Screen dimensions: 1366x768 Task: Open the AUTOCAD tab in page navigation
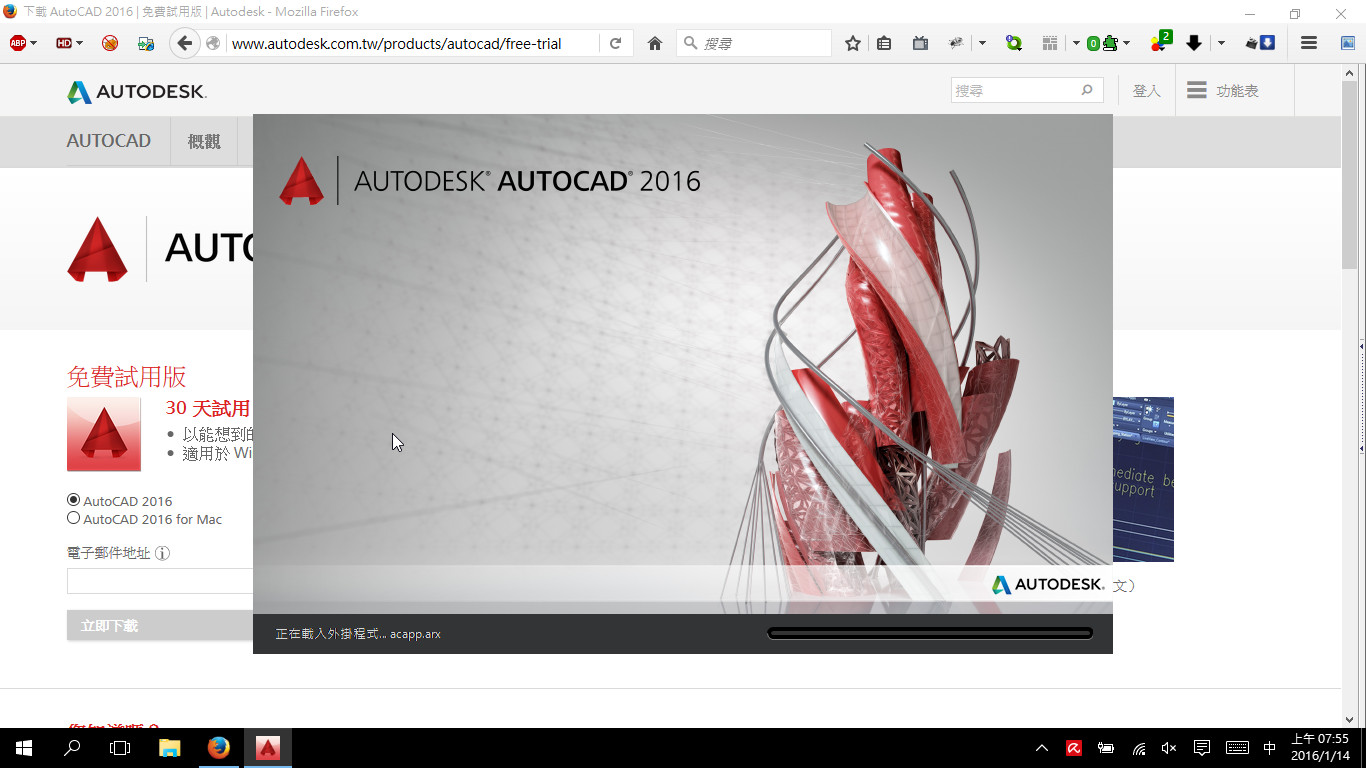pyautogui.click(x=109, y=141)
